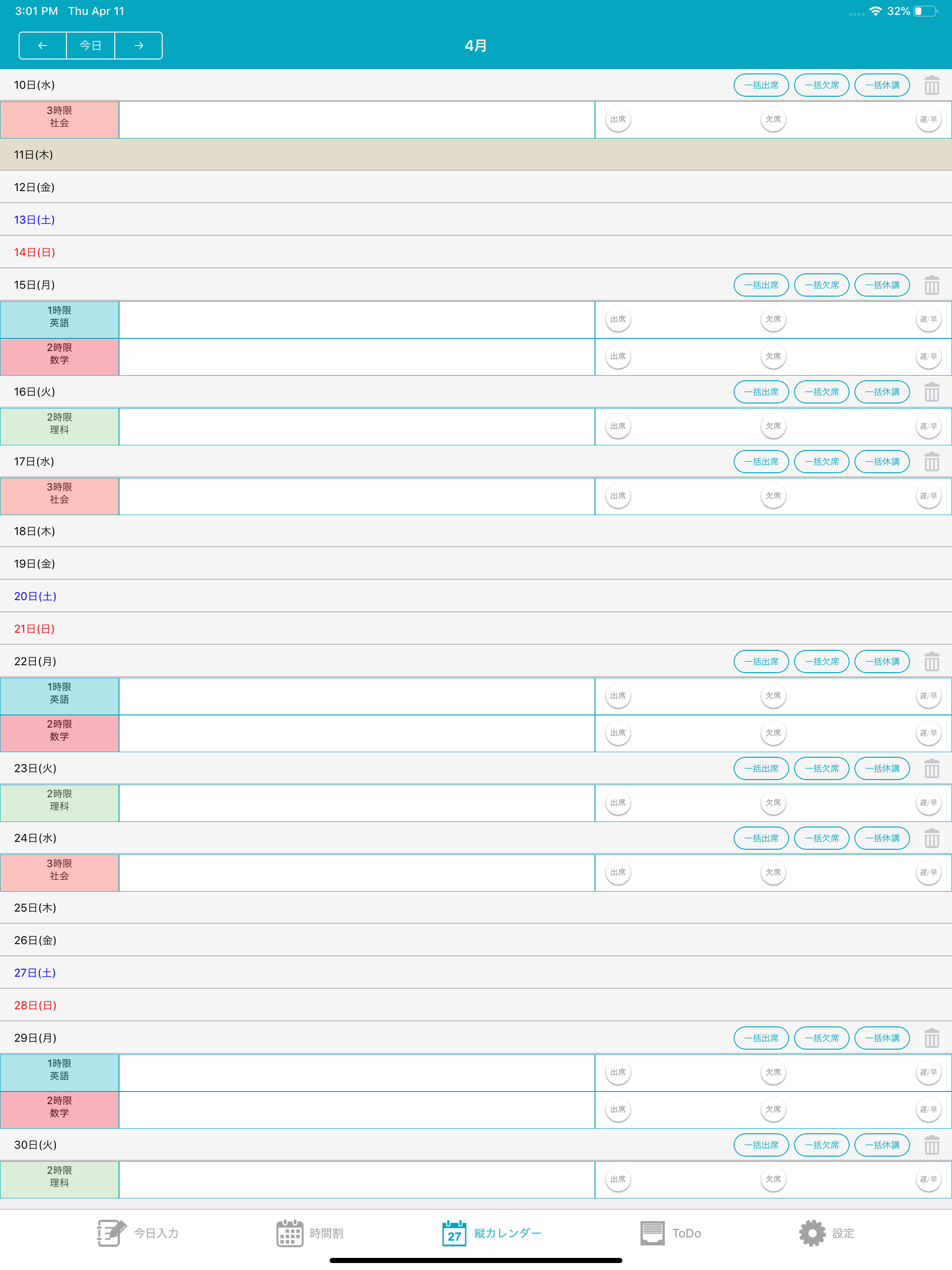Tap 一括出席 for 22日(月)
This screenshot has width=952, height=1270.
point(761,662)
